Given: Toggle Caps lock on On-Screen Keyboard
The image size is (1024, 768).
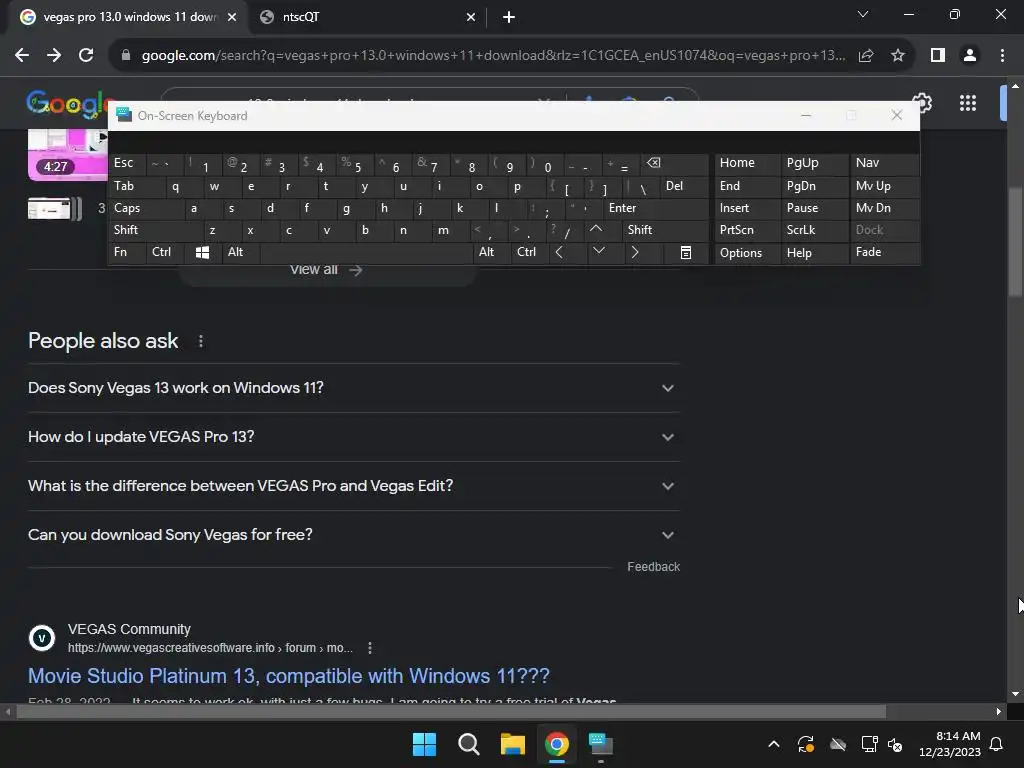Looking at the screenshot, I should pyautogui.click(x=145, y=208).
